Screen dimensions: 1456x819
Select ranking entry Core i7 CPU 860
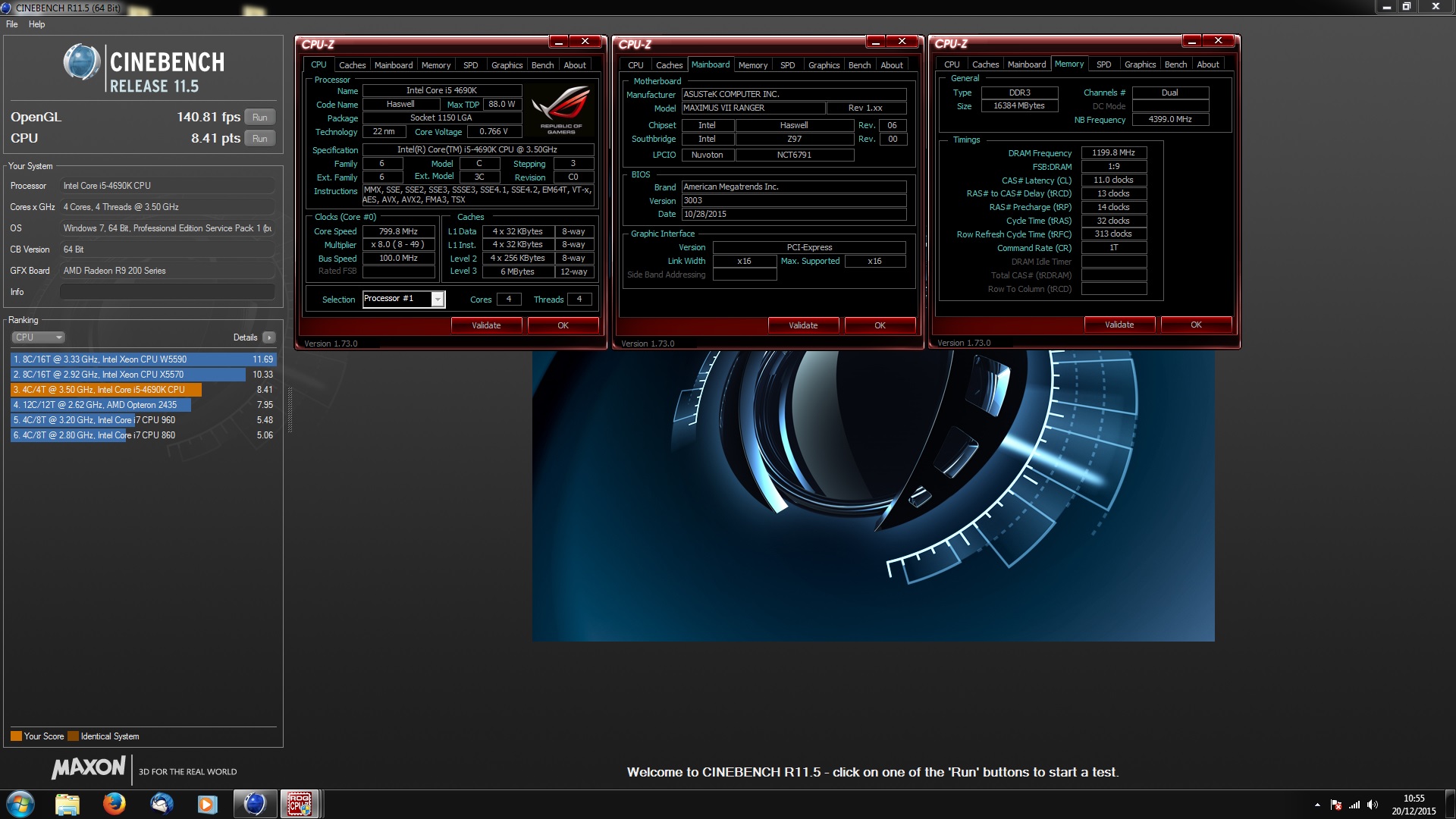tap(143, 435)
